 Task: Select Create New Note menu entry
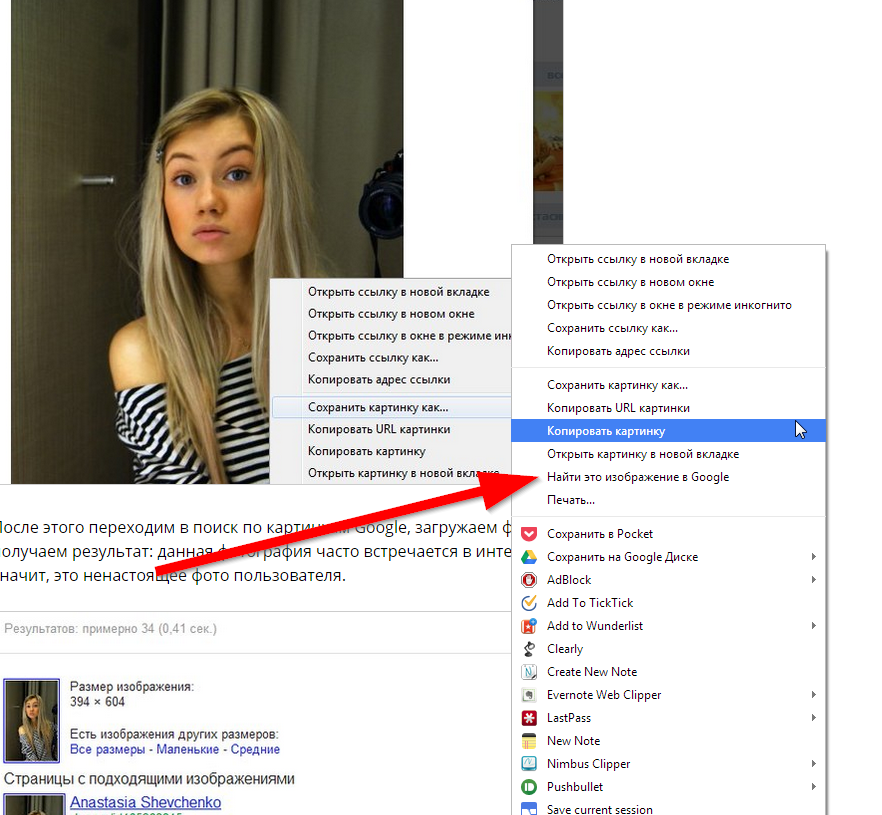pos(592,672)
